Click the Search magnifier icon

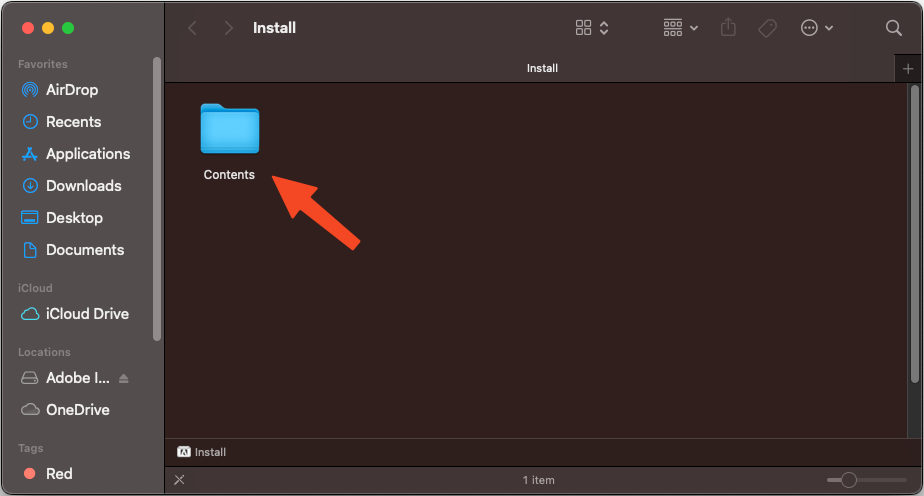(x=894, y=28)
